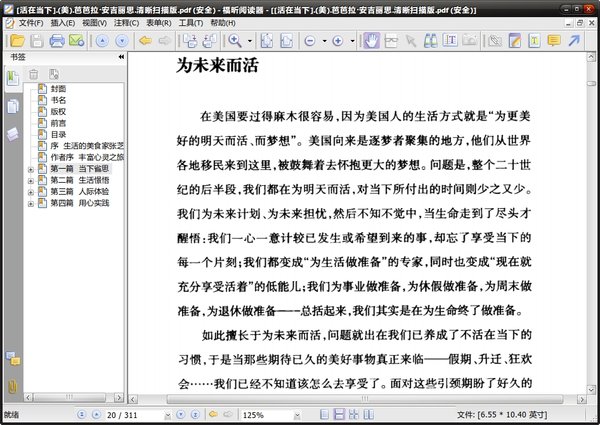Click the Print icon in toolbar
The height and width of the screenshot is (425, 600).
pyautogui.click(x=58, y=41)
